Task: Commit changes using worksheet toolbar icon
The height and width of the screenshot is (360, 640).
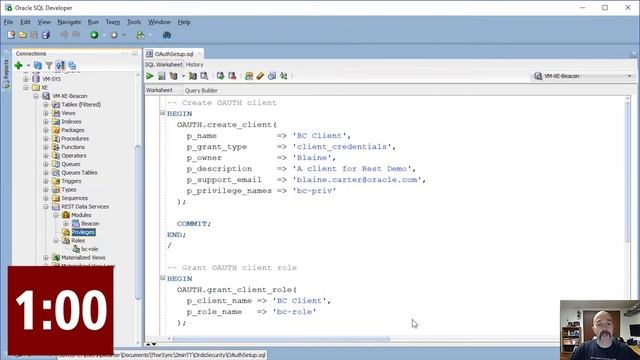Action: [220, 76]
